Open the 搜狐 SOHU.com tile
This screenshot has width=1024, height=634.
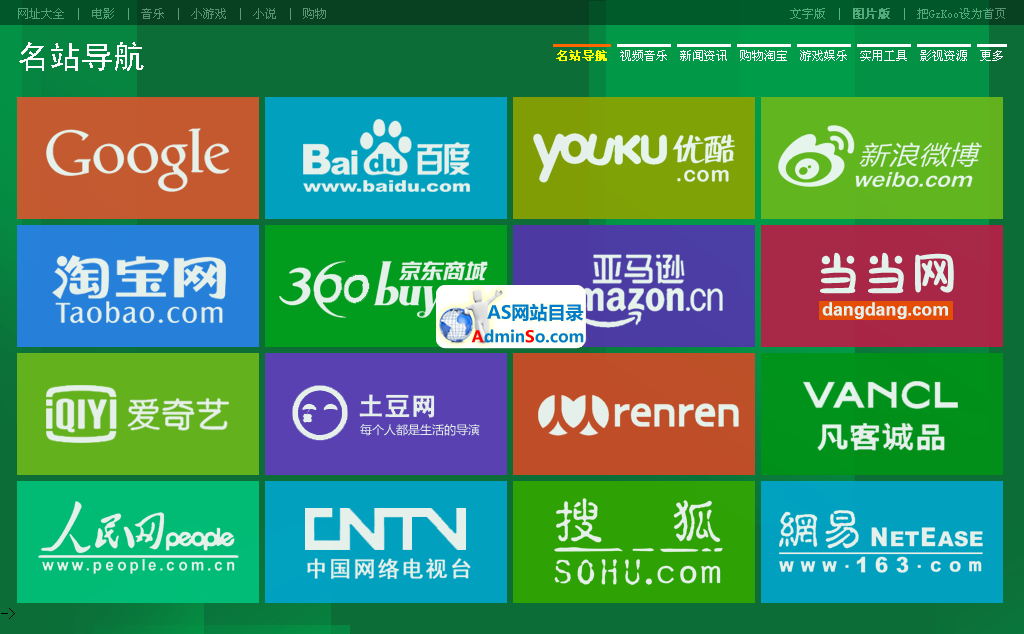tap(633, 542)
